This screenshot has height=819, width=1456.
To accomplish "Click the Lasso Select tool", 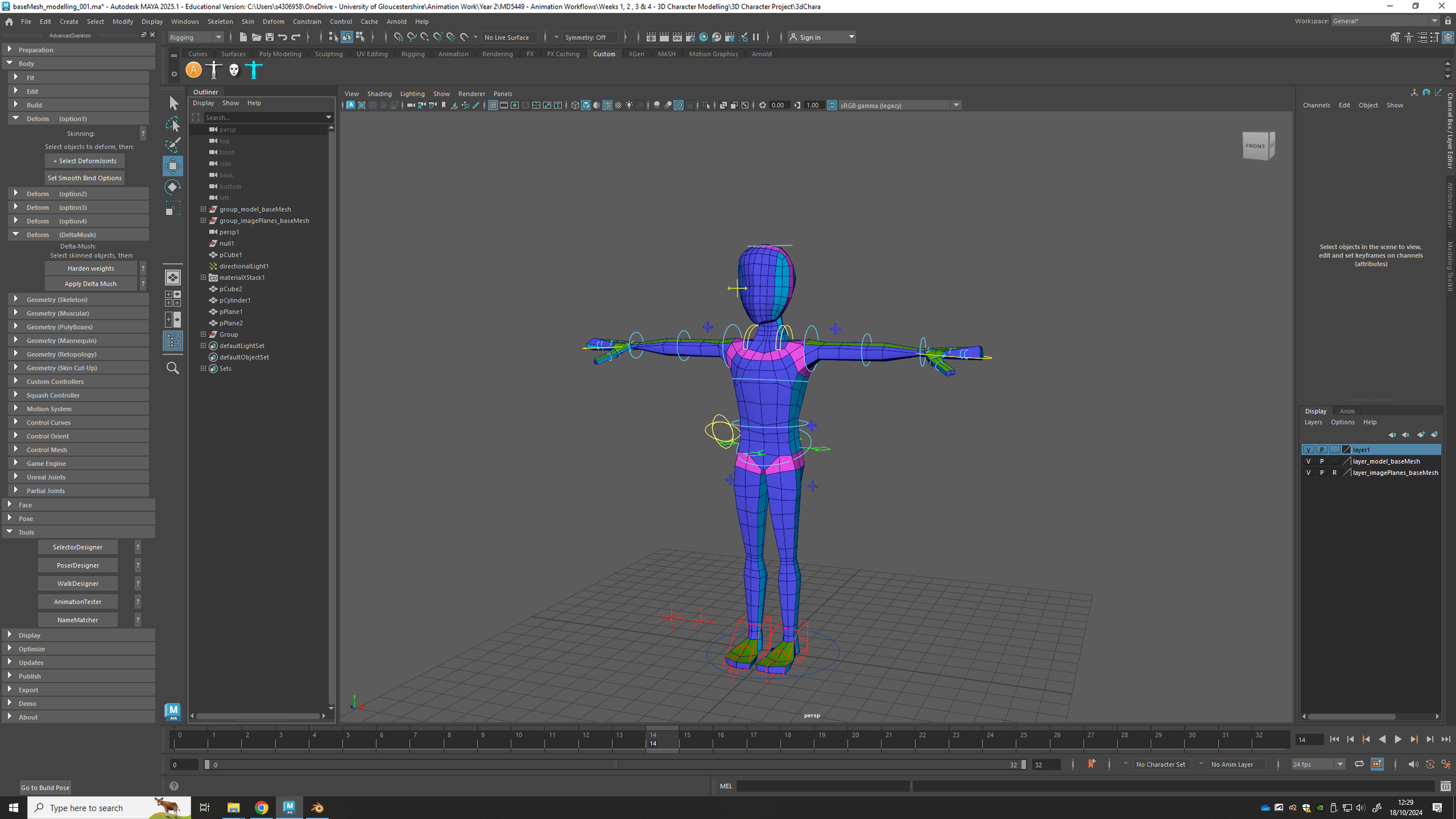I will coord(173,124).
